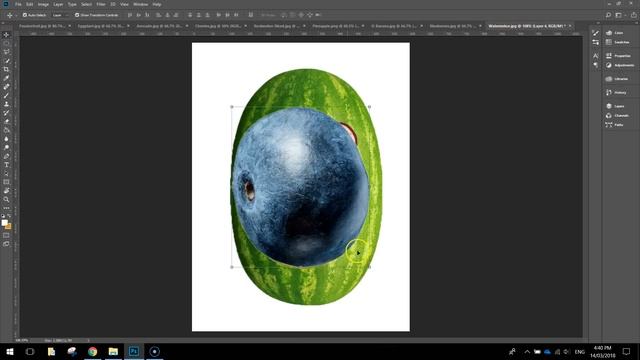Open the Window menu
Screen dimensions: 640x360
click(140, 4)
